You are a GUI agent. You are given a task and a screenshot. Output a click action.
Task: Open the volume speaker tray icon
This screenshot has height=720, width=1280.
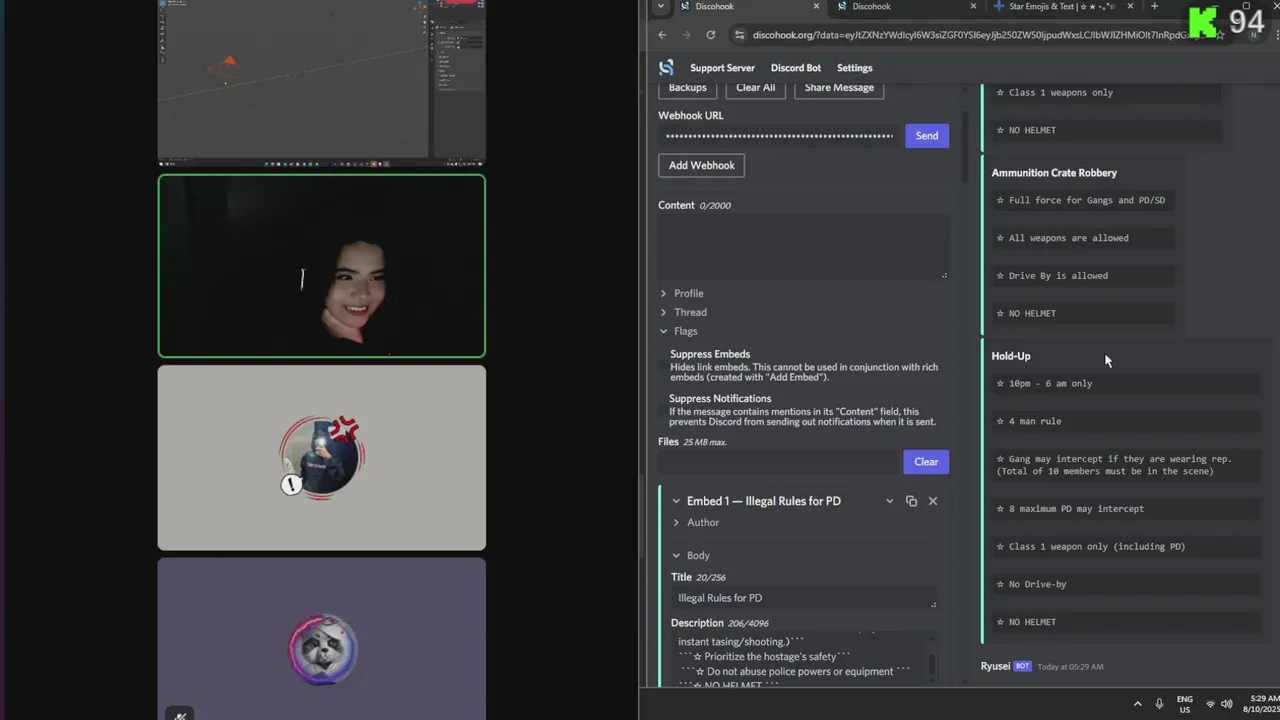(1227, 704)
